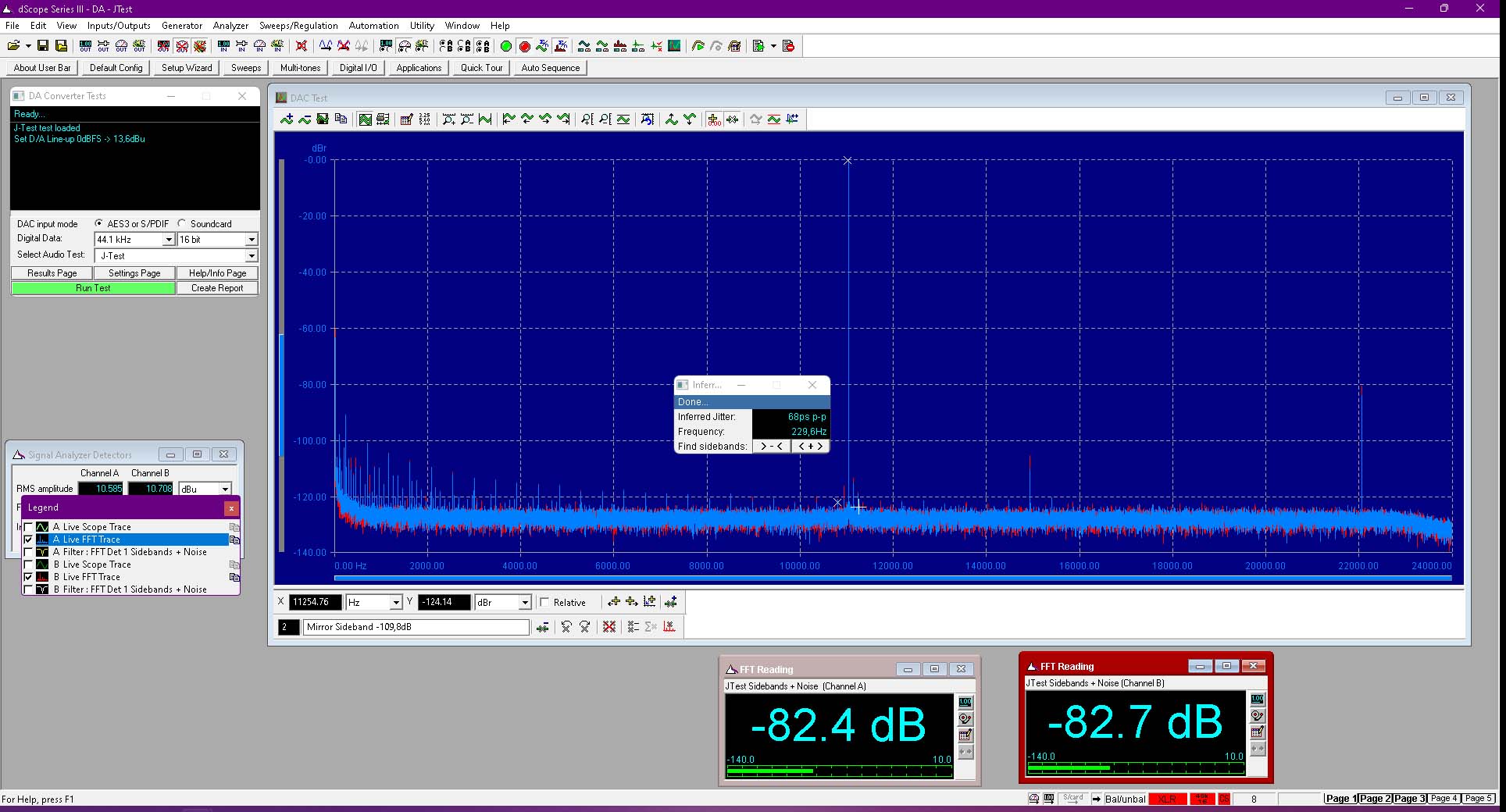Click the Channel B FFT Reading level bar
The width and height of the screenshot is (1506, 812).
(1136, 767)
